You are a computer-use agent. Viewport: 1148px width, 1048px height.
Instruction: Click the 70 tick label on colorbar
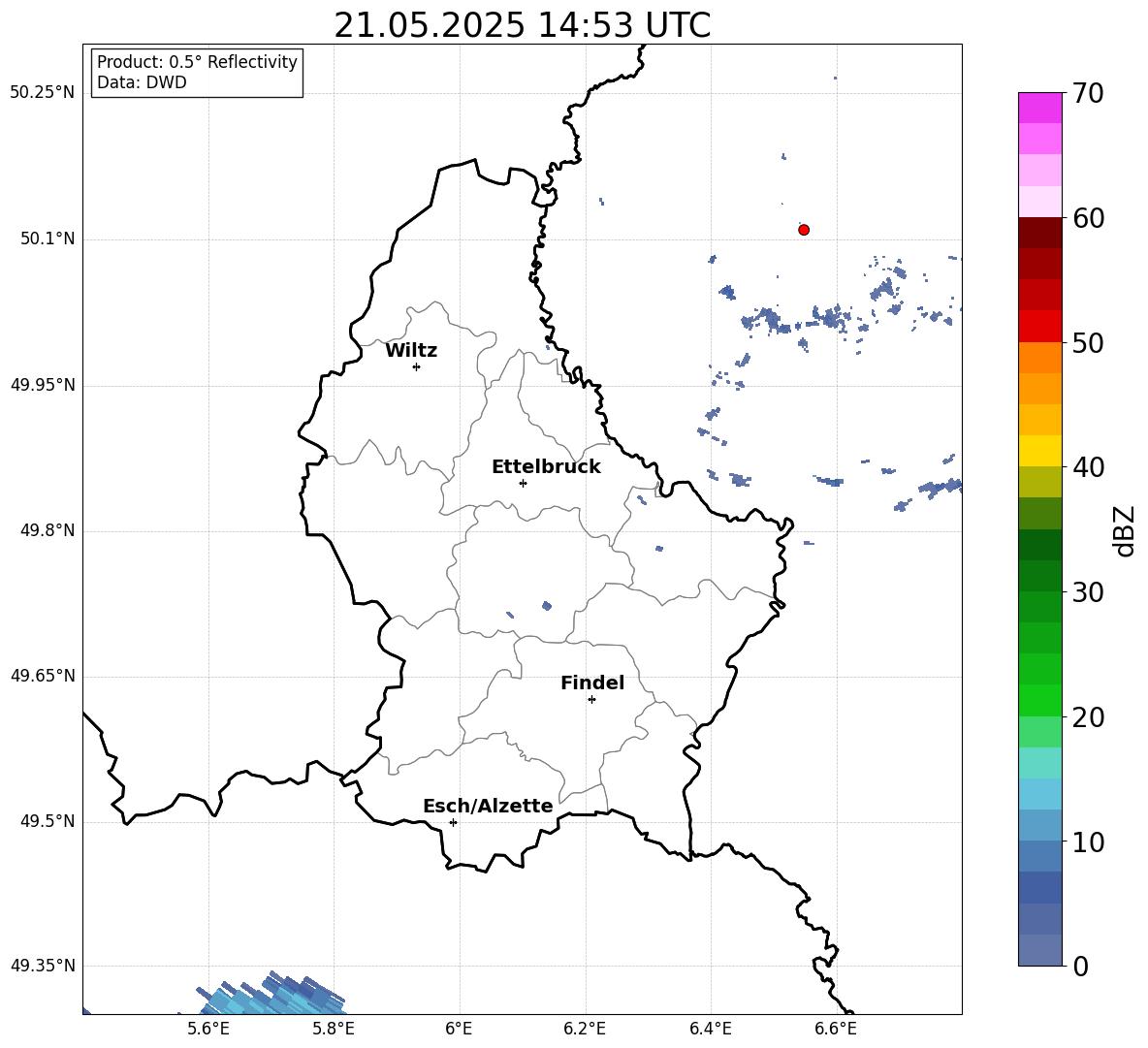click(1088, 93)
